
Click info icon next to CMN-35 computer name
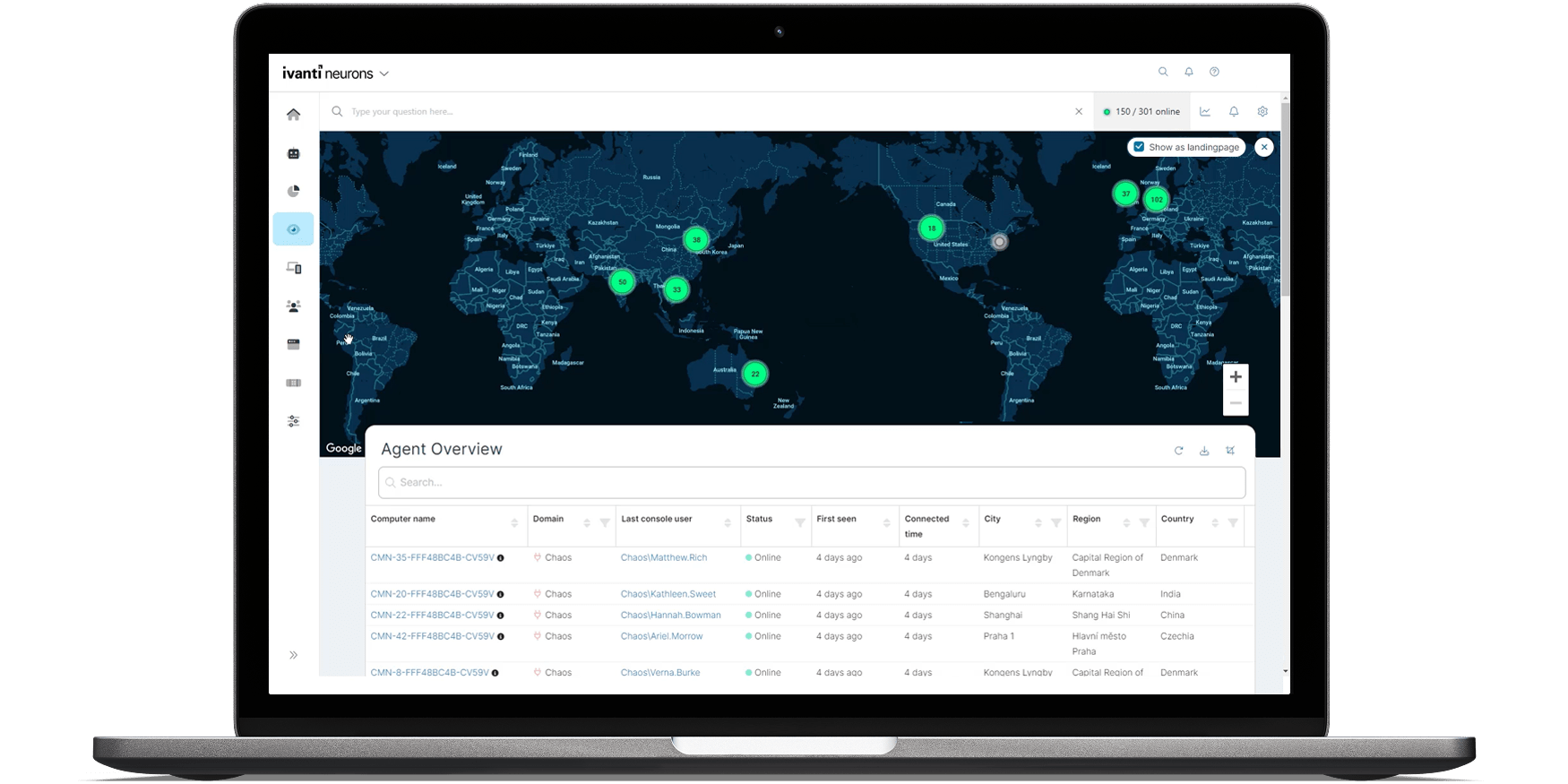click(501, 557)
